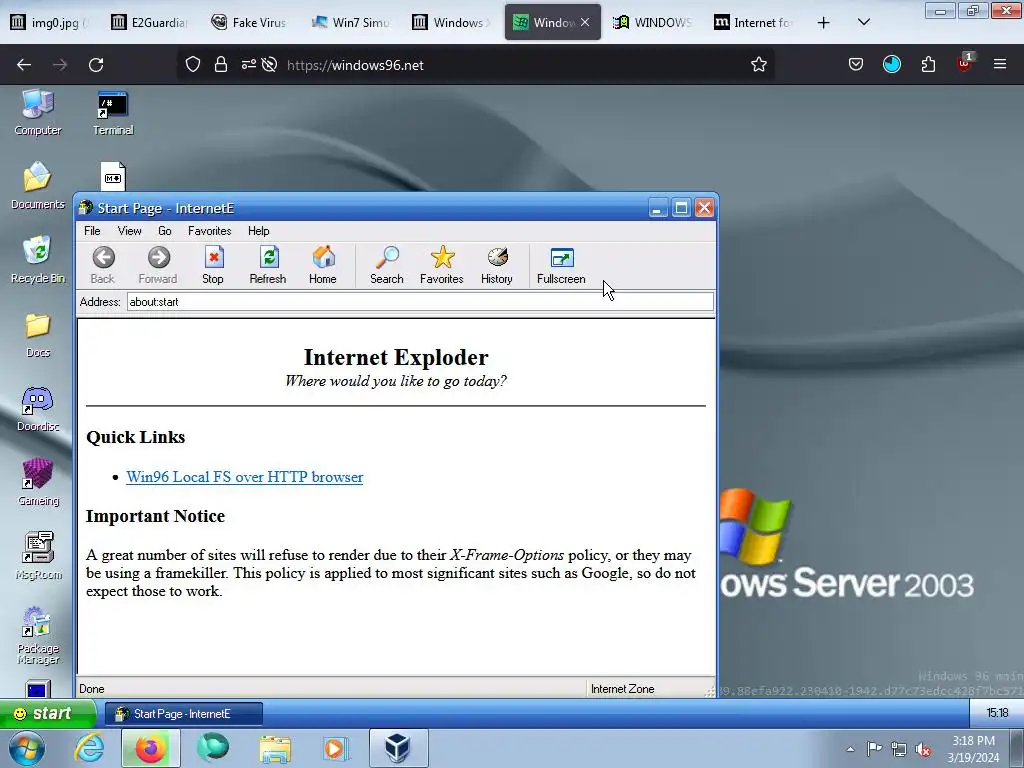Image resolution: width=1024 pixels, height=768 pixels.
Task: Open a new Firefox tab
Action: 824,23
